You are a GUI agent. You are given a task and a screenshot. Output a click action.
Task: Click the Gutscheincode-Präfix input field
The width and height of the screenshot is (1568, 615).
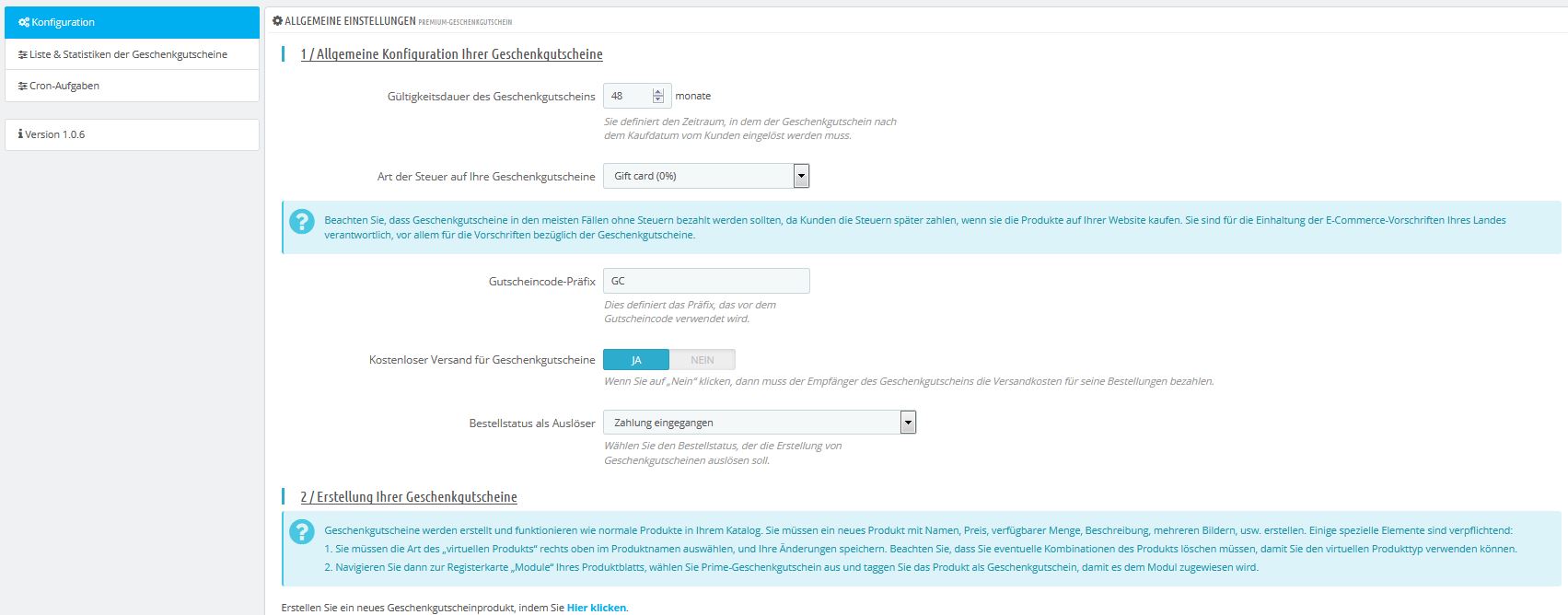pos(706,281)
